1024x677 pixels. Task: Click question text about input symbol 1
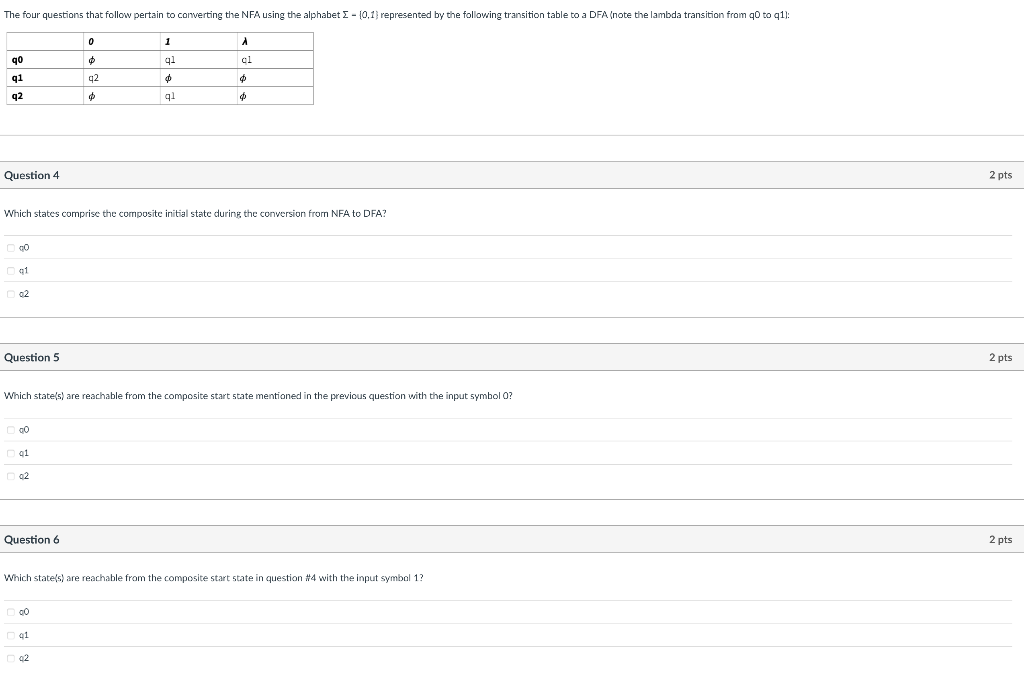click(x=214, y=578)
